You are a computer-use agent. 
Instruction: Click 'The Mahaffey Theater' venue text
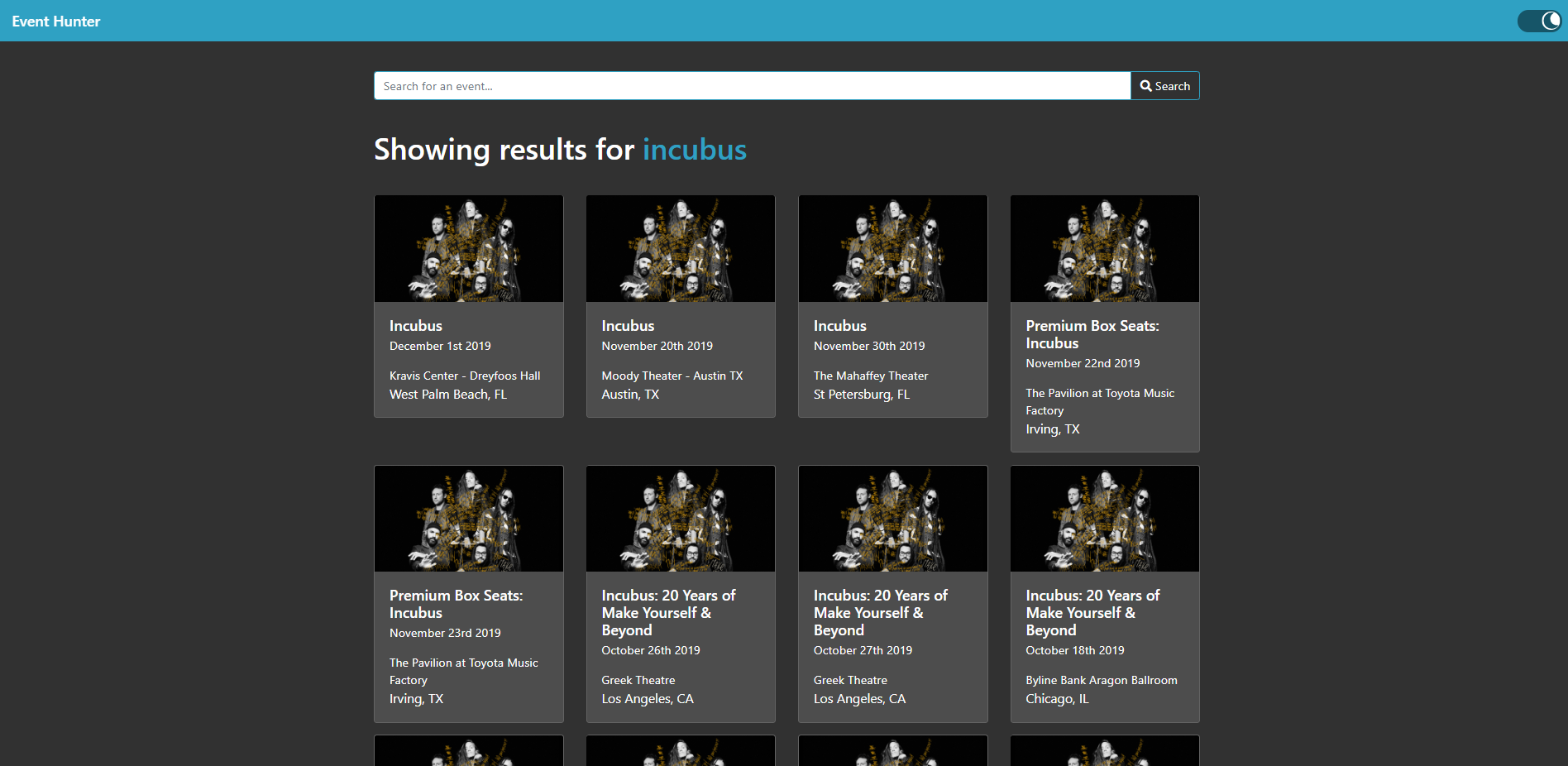871,376
